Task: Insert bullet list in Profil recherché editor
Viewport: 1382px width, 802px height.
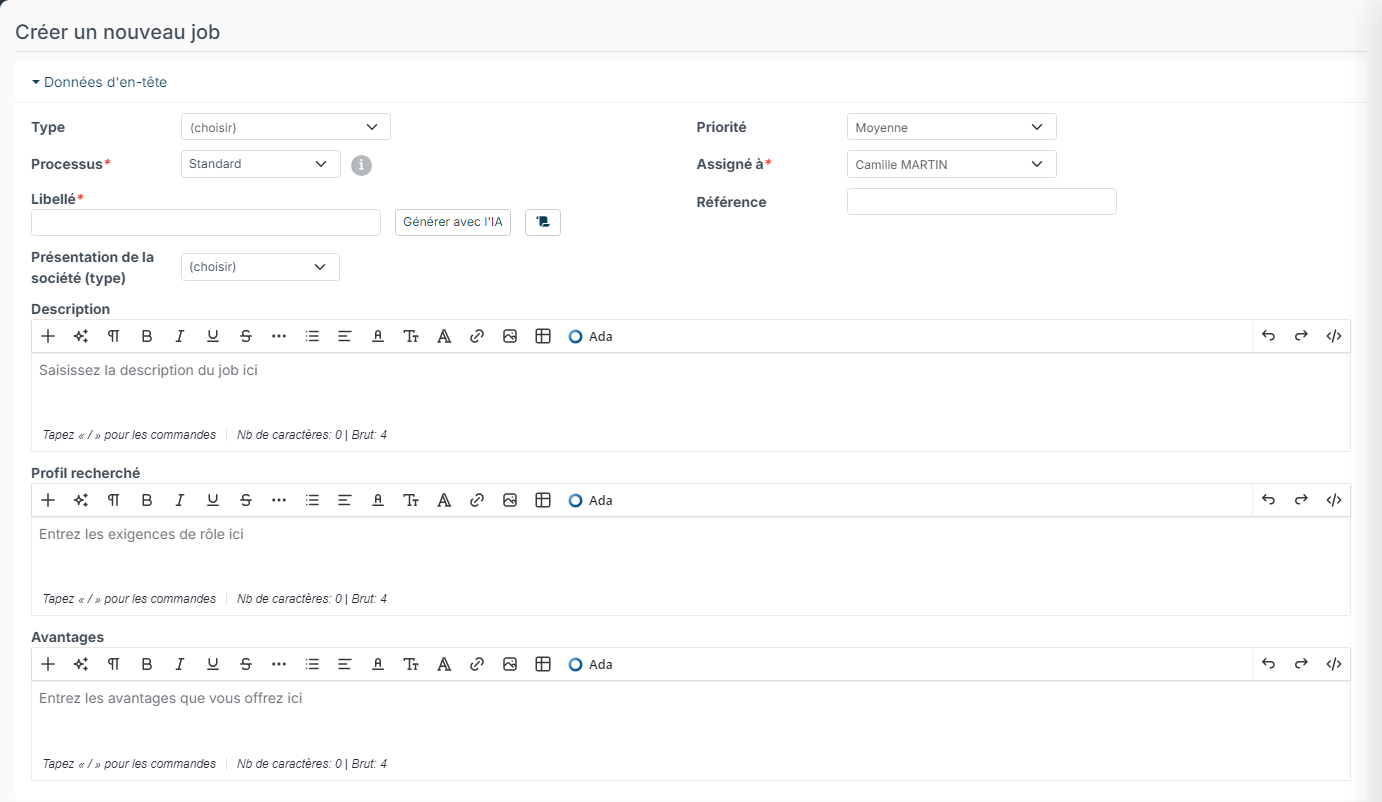Action: pos(312,500)
